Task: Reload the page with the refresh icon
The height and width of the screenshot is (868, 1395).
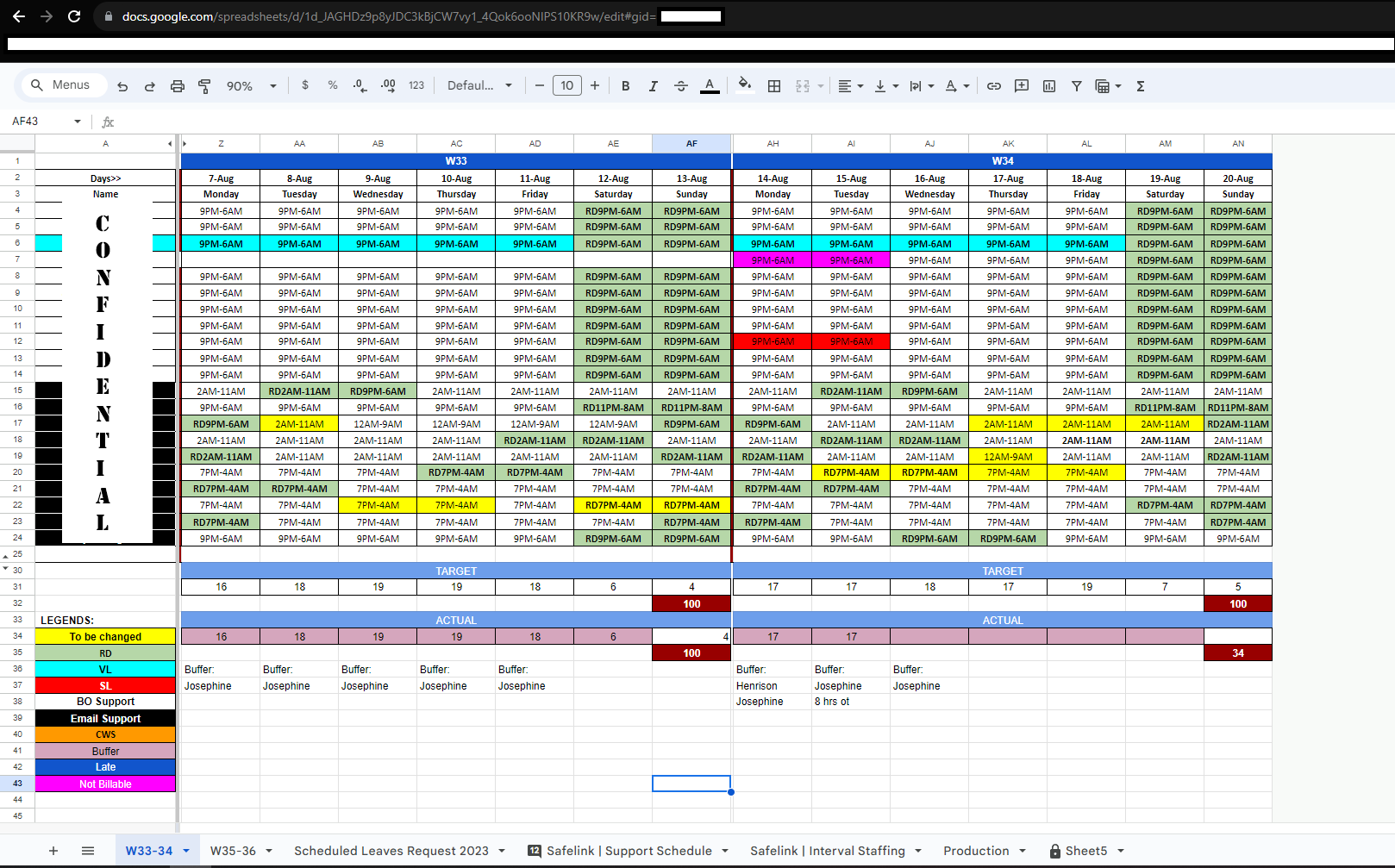Action: (74, 16)
